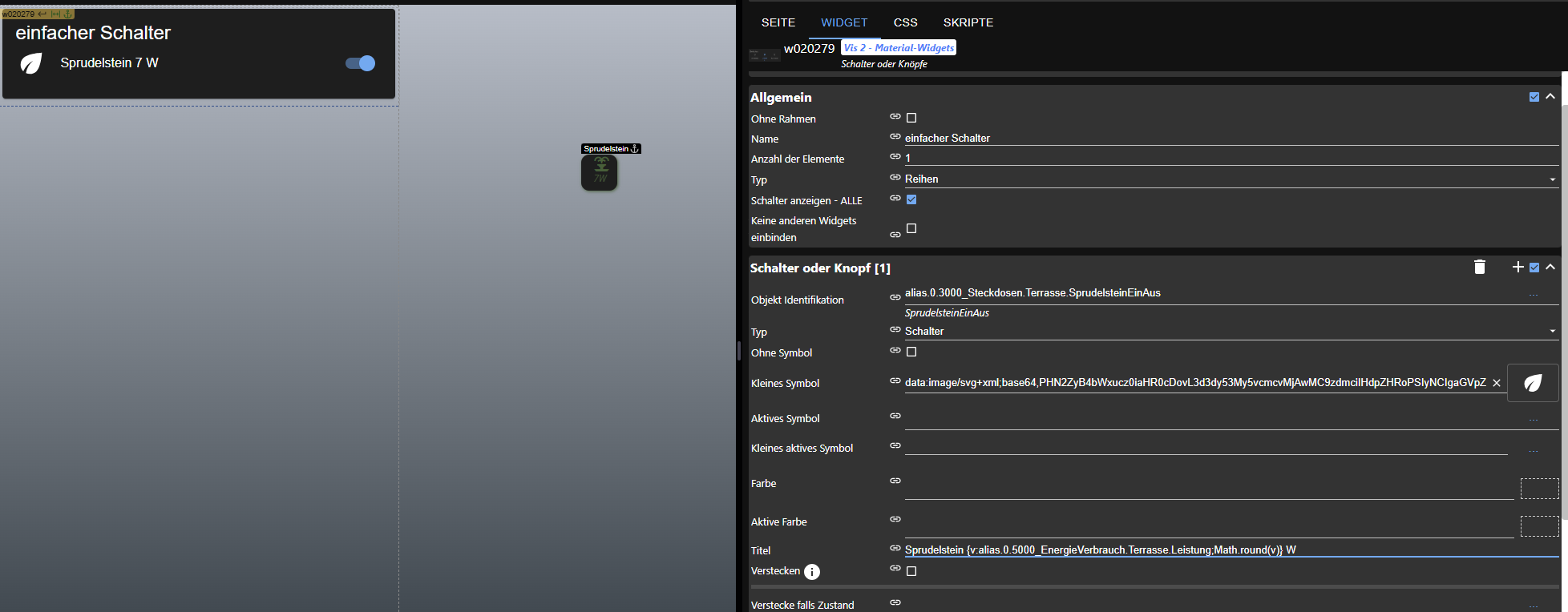Toggle the Sprudelstein 7 W switch

[361, 63]
